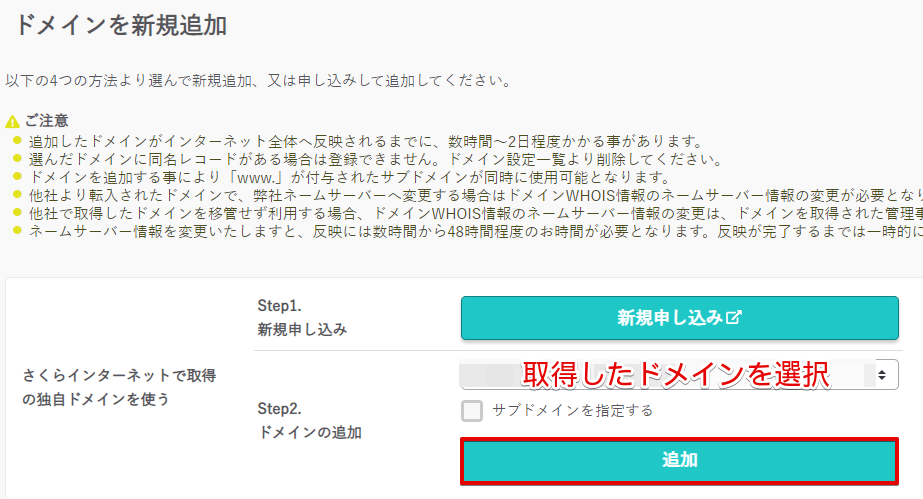Select the Step1. 新規申し込み label
This screenshot has width=923, height=499.
tap(302, 318)
